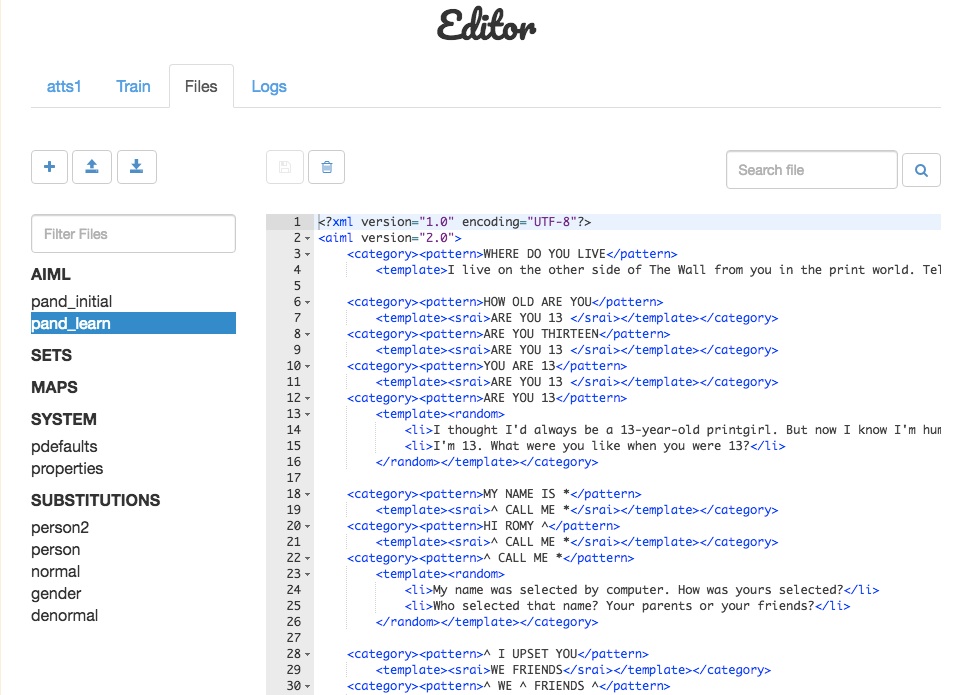Screen dimensions: 971x695
Task: Click the upload file icon
Action: pos(92,167)
